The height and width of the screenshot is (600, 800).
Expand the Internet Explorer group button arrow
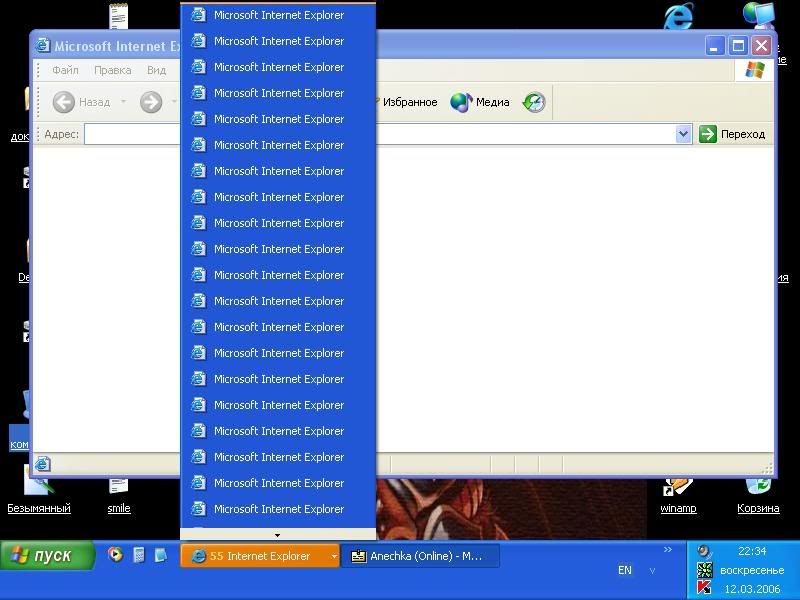click(334, 556)
